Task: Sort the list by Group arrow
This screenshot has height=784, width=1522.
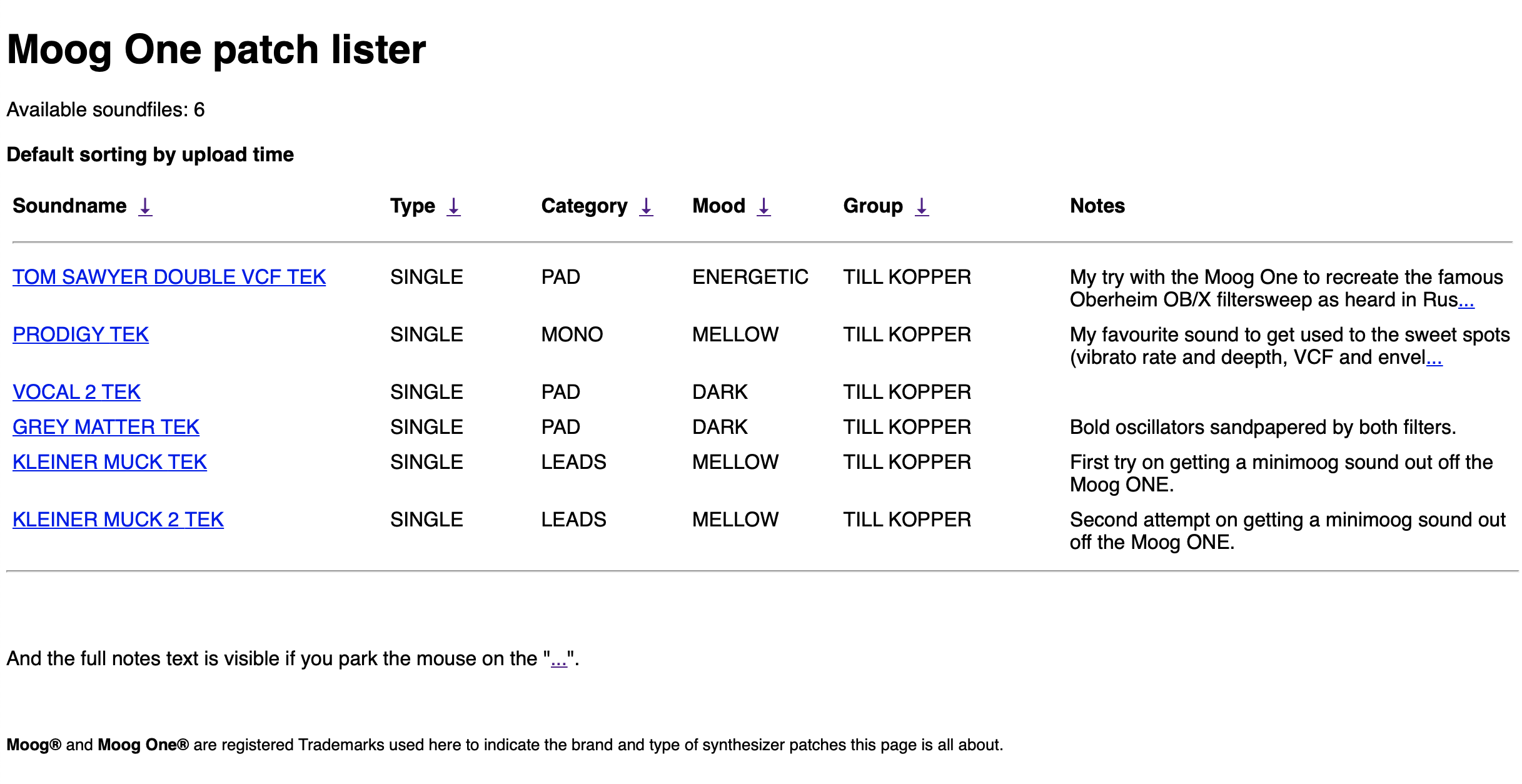Action: tap(921, 206)
